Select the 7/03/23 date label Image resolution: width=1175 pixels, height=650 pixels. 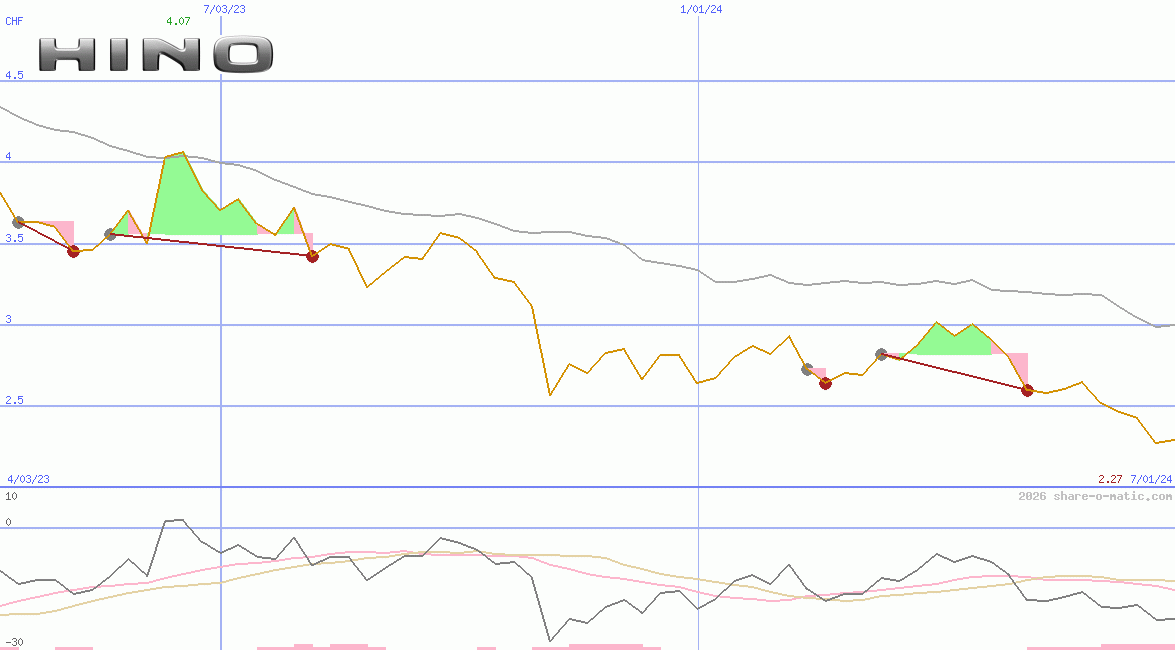[222, 9]
